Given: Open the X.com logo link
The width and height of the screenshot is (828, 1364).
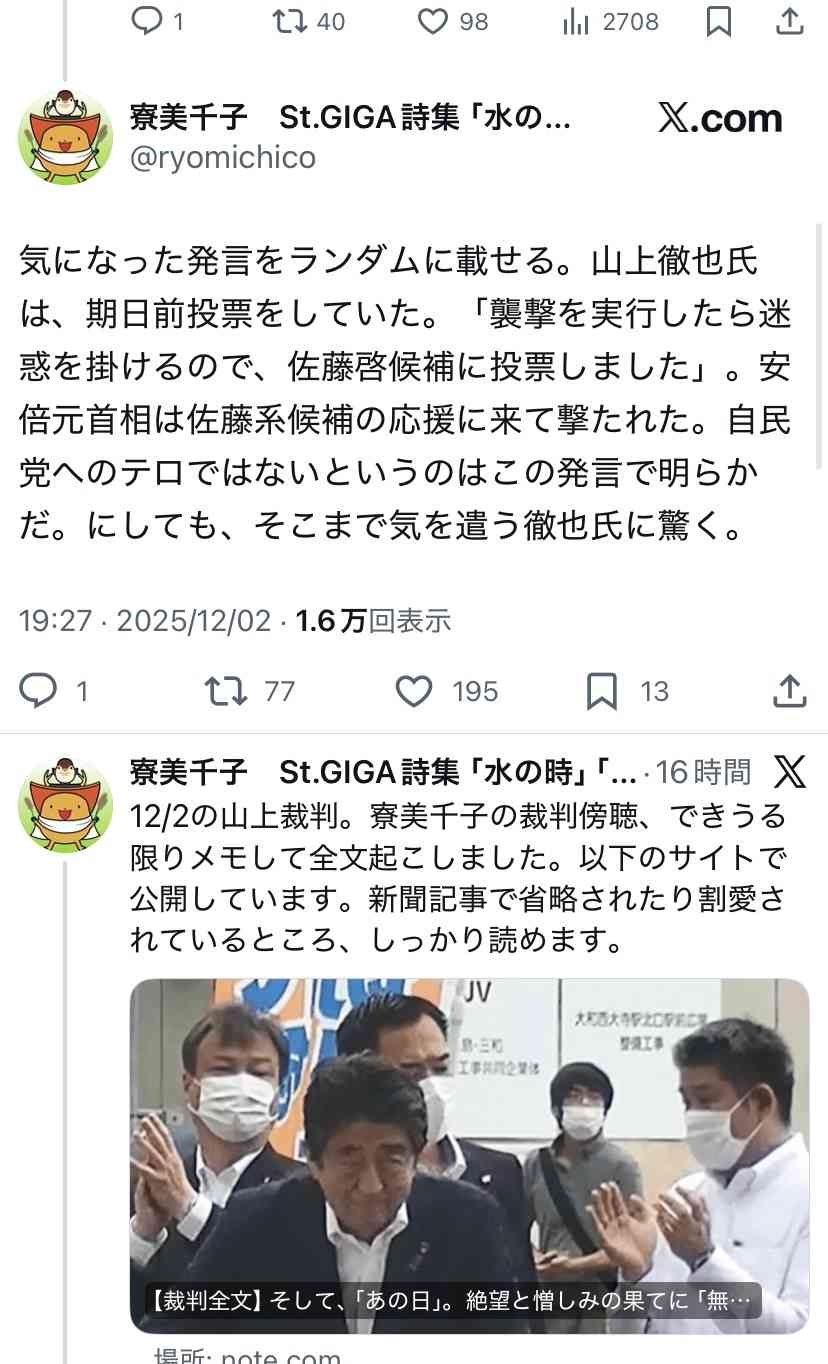Looking at the screenshot, I should [720, 119].
